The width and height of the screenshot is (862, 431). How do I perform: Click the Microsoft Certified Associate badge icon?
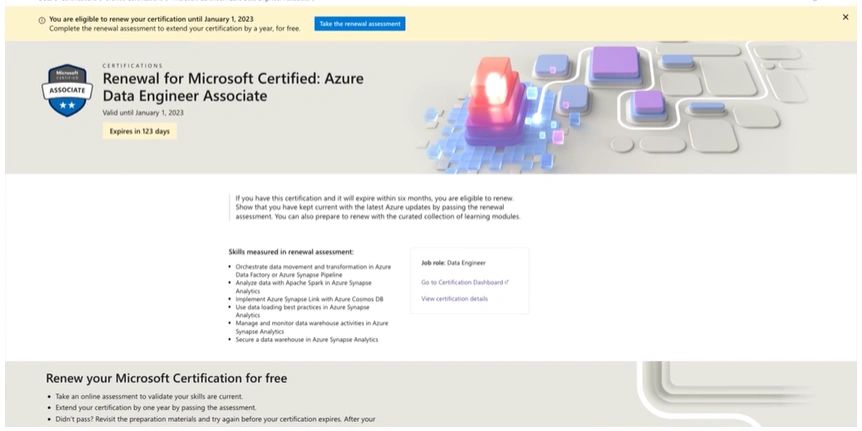pyautogui.click(x=68, y=91)
